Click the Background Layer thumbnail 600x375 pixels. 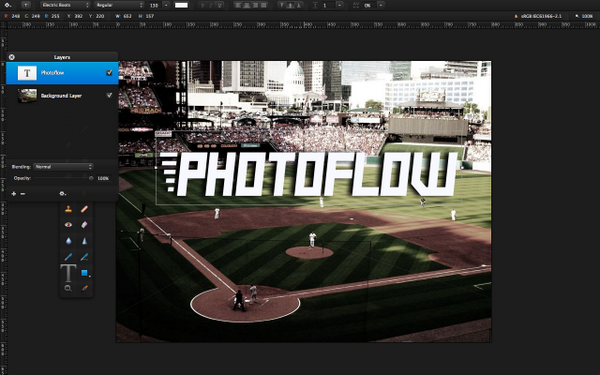(x=27, y=96)
